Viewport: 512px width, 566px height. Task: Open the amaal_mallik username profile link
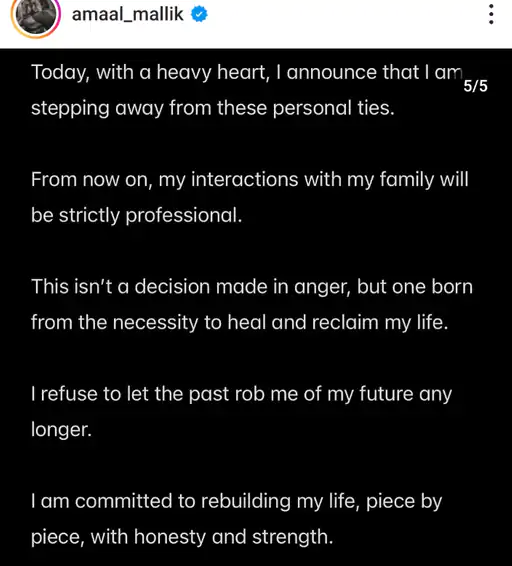[x=127, y=14]
